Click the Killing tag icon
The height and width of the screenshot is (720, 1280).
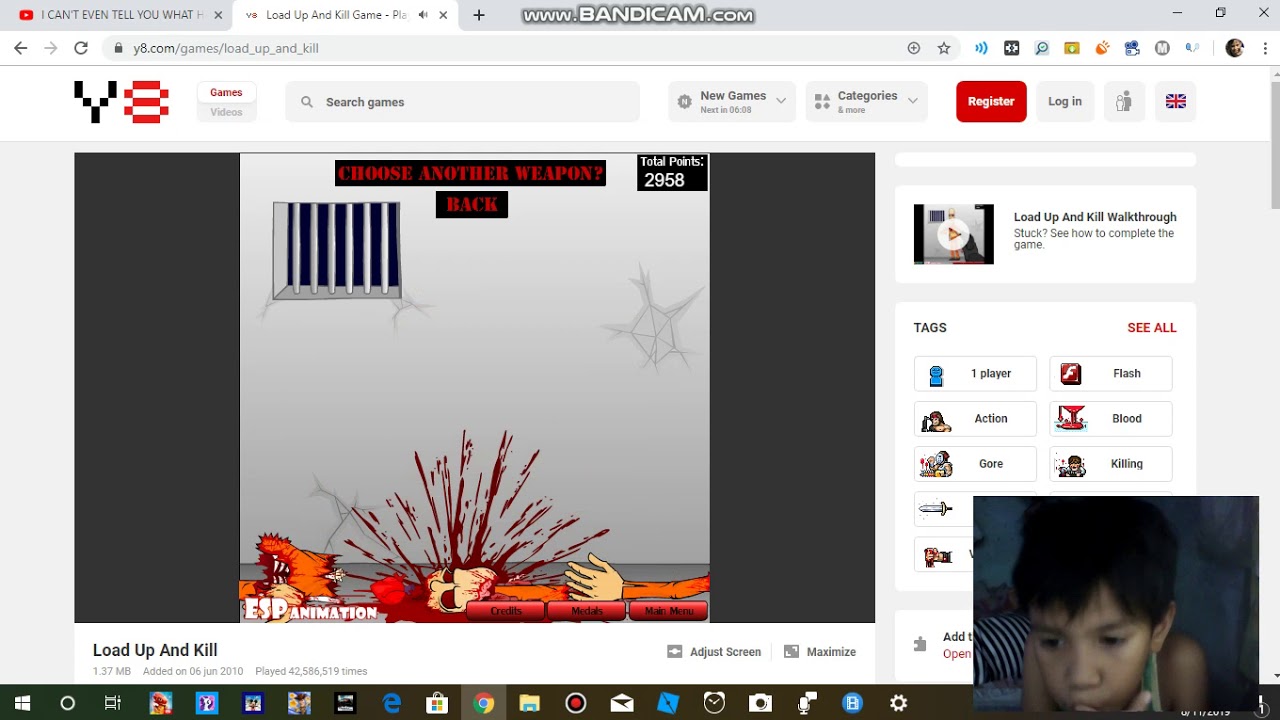[x=1071, y=464]
